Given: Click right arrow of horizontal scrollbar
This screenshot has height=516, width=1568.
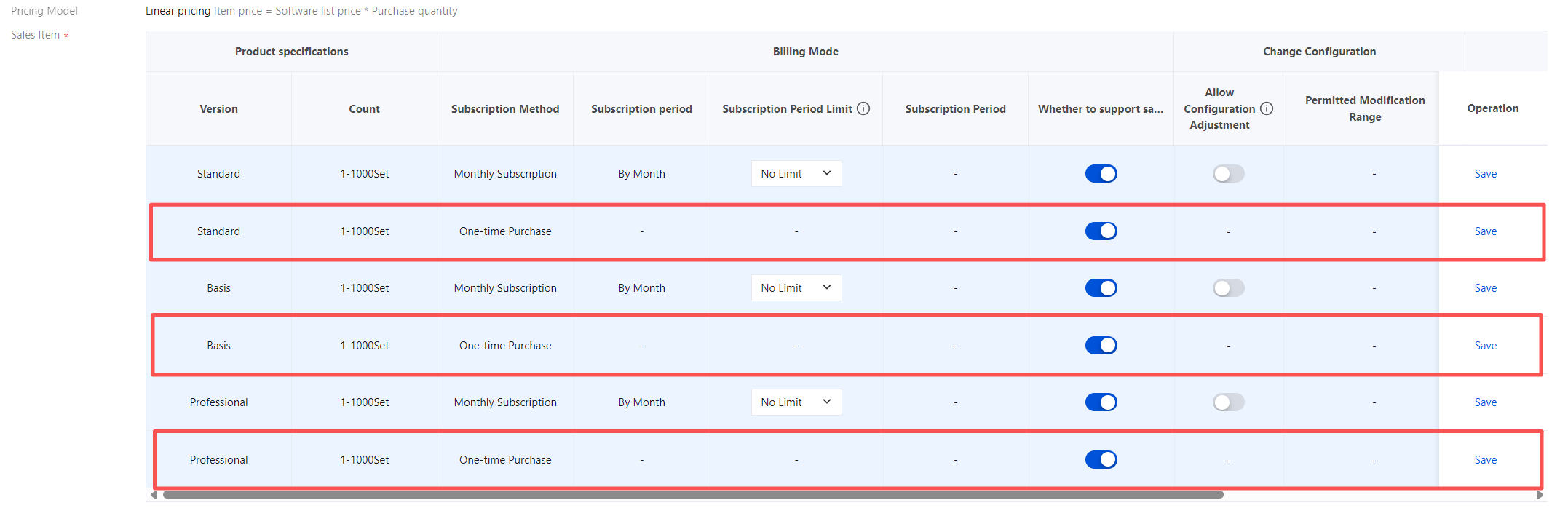Looking at the screenshot, I should point(1540,495).
